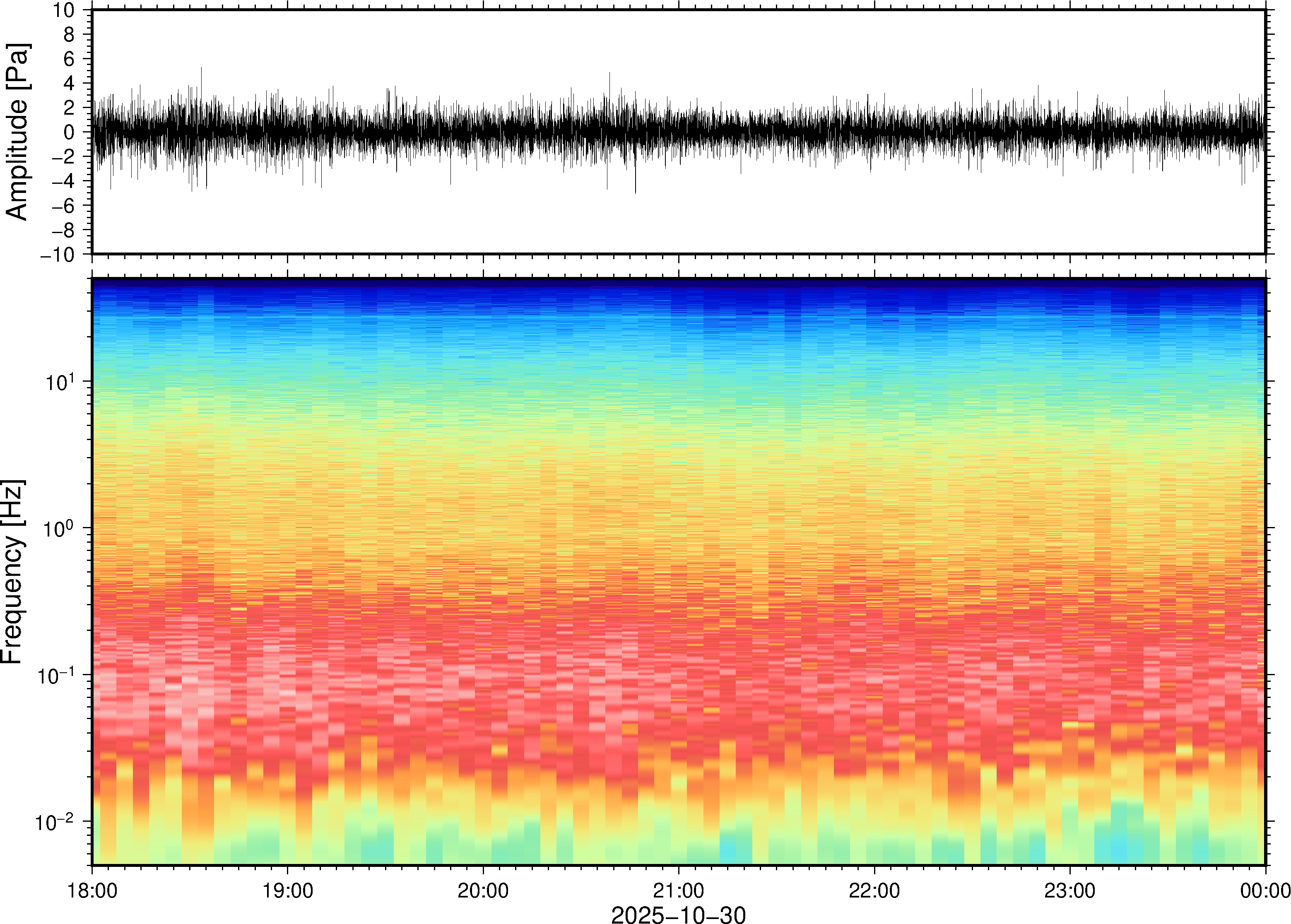The image size is (1291, 924).
Task: Click the 21:00 time axis label
Action: click(678, 890)
